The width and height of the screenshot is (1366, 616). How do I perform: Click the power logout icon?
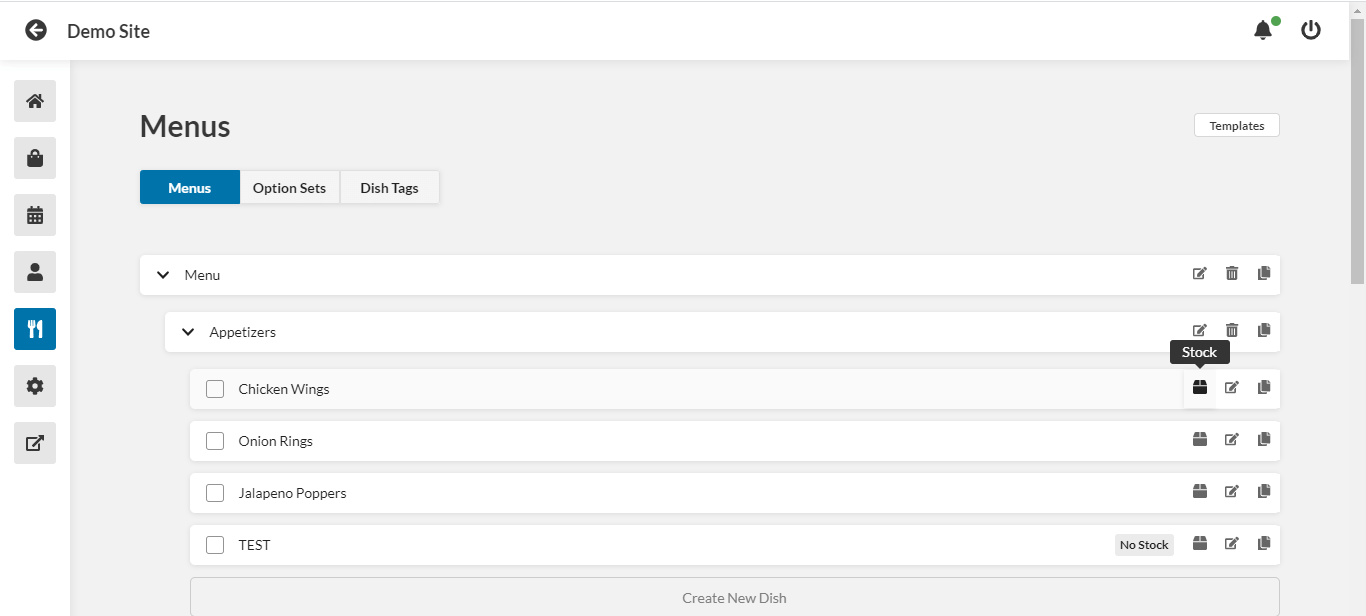[1311, 30]
